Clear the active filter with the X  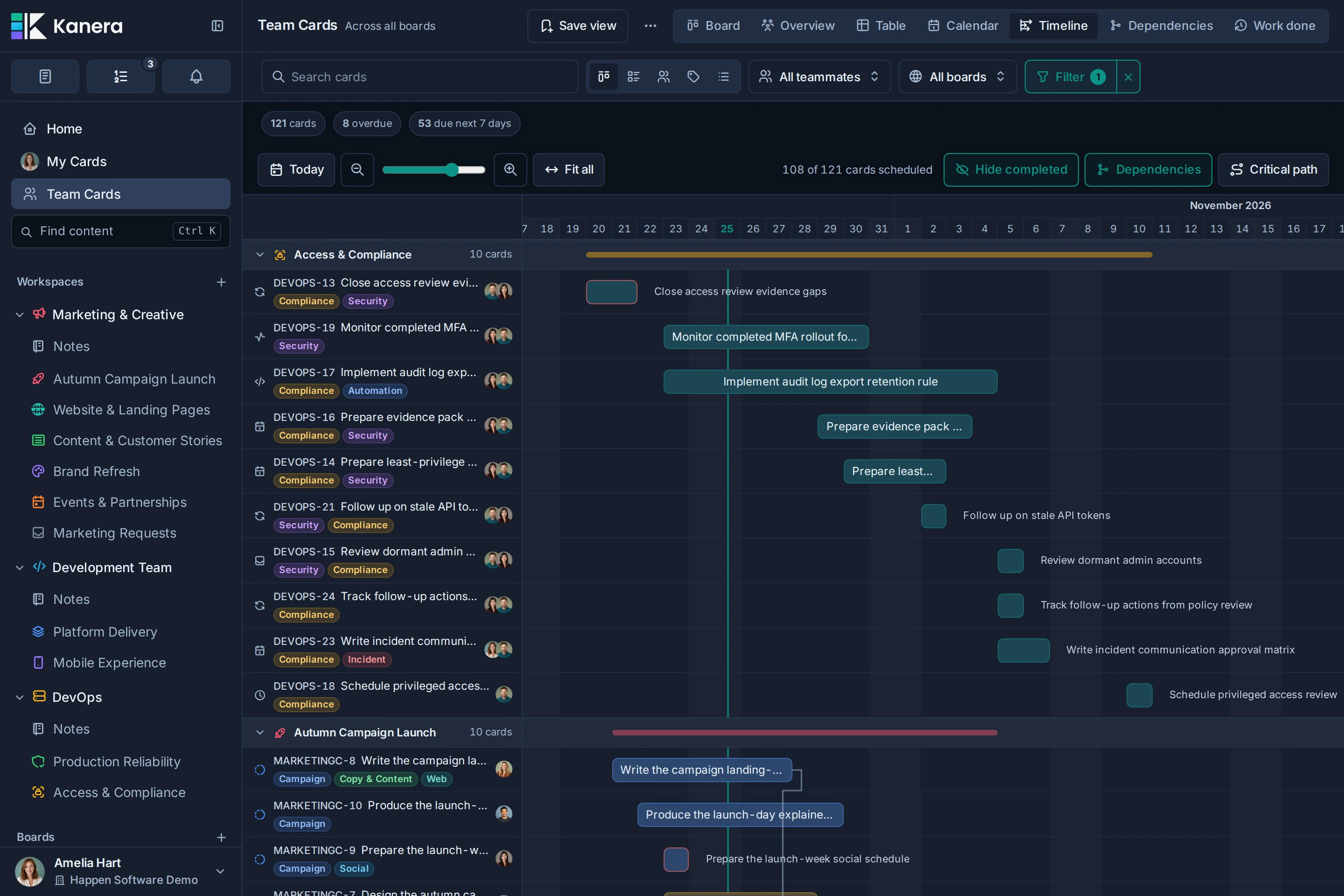click(1128, 77)
